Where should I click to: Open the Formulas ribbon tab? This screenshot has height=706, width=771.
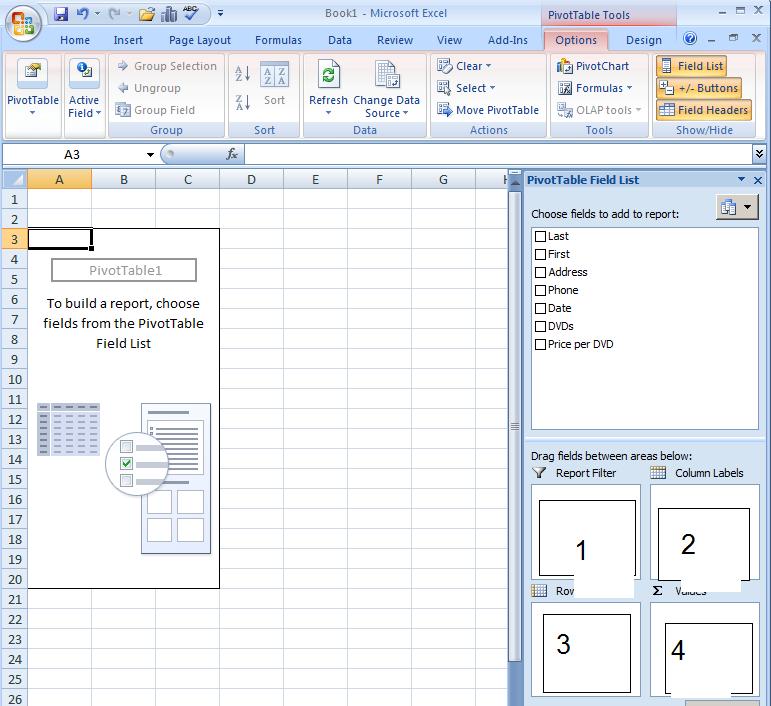pos(278,40)
